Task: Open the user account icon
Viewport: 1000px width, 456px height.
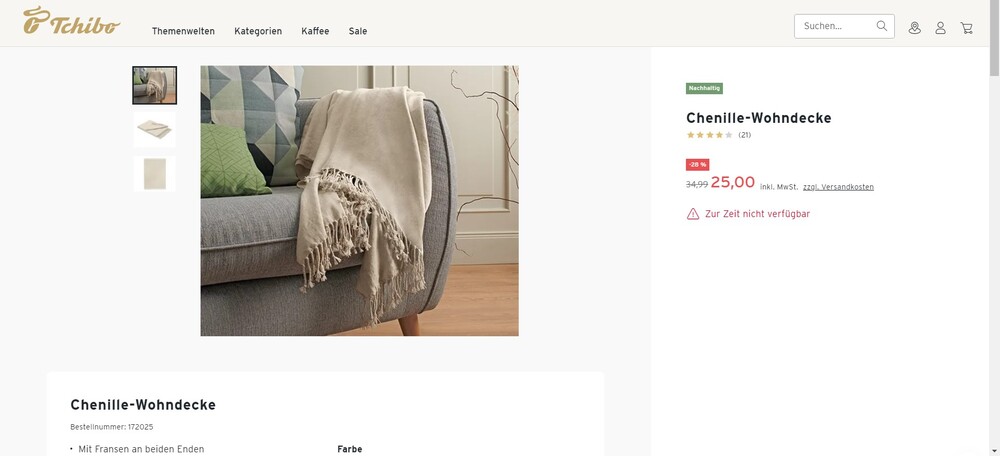Action: coord(940,27)
